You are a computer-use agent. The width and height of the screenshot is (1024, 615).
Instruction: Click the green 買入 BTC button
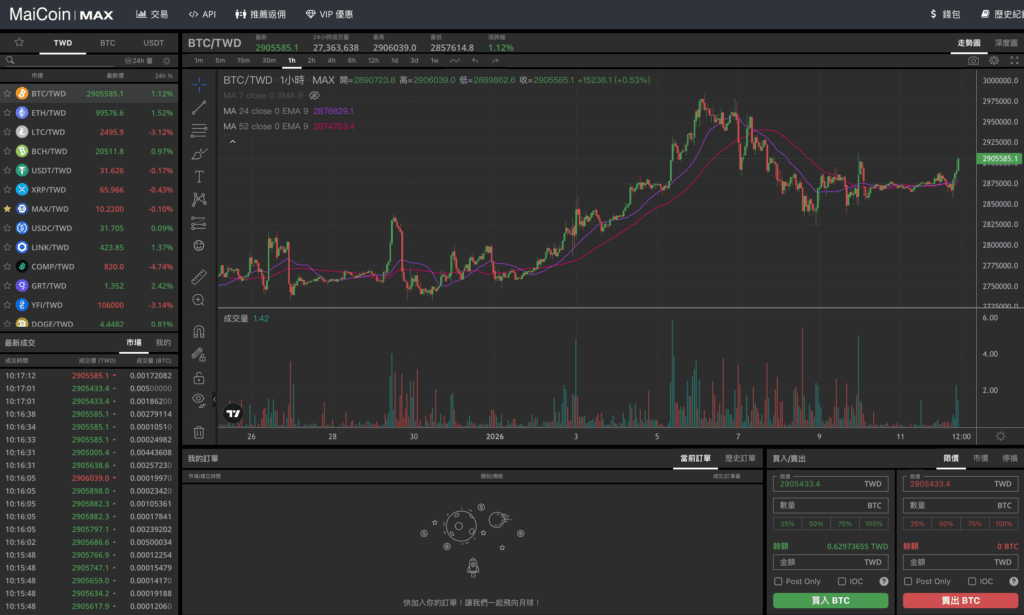[830, 601]
